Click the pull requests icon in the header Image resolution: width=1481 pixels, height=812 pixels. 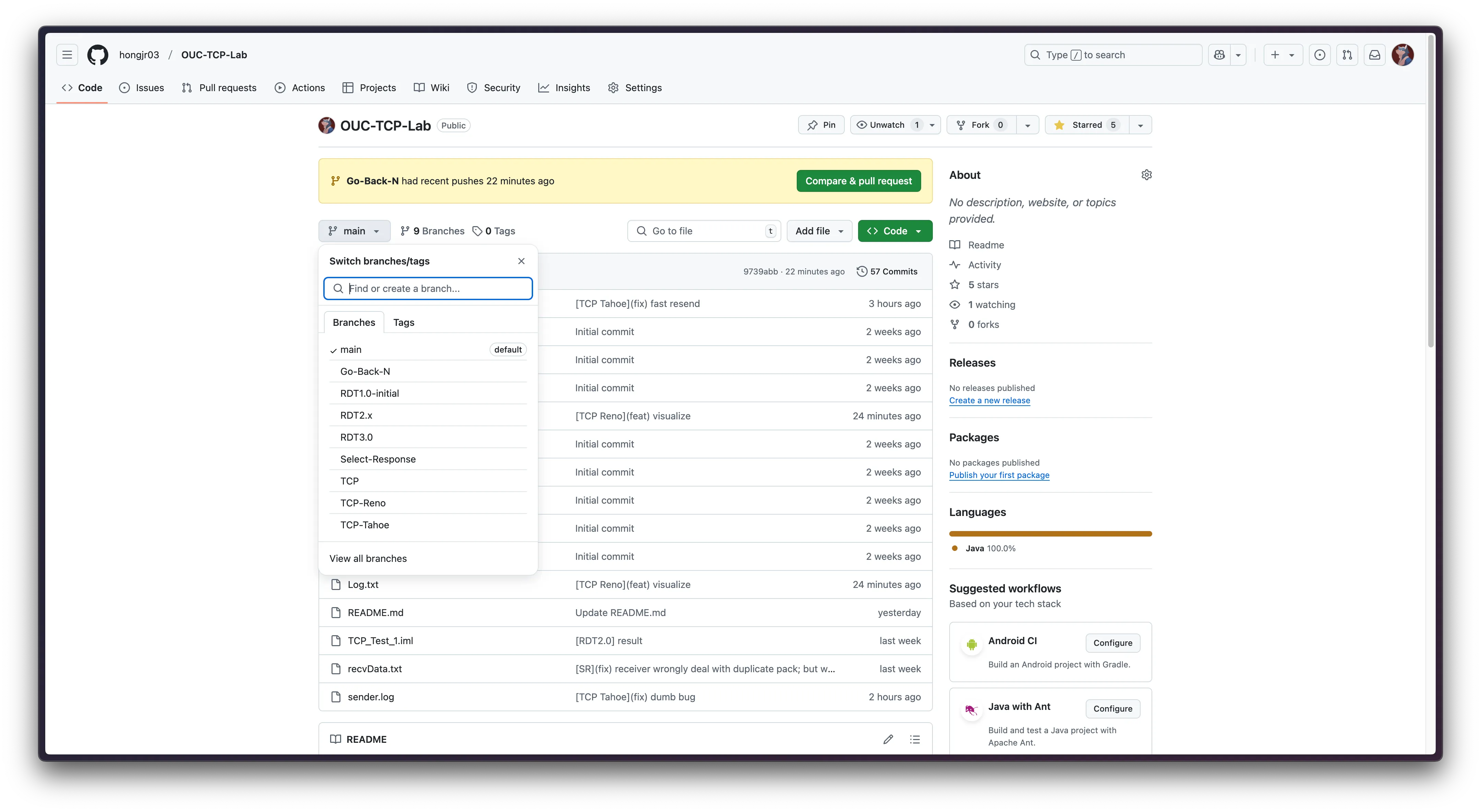tap(1347, 54)
